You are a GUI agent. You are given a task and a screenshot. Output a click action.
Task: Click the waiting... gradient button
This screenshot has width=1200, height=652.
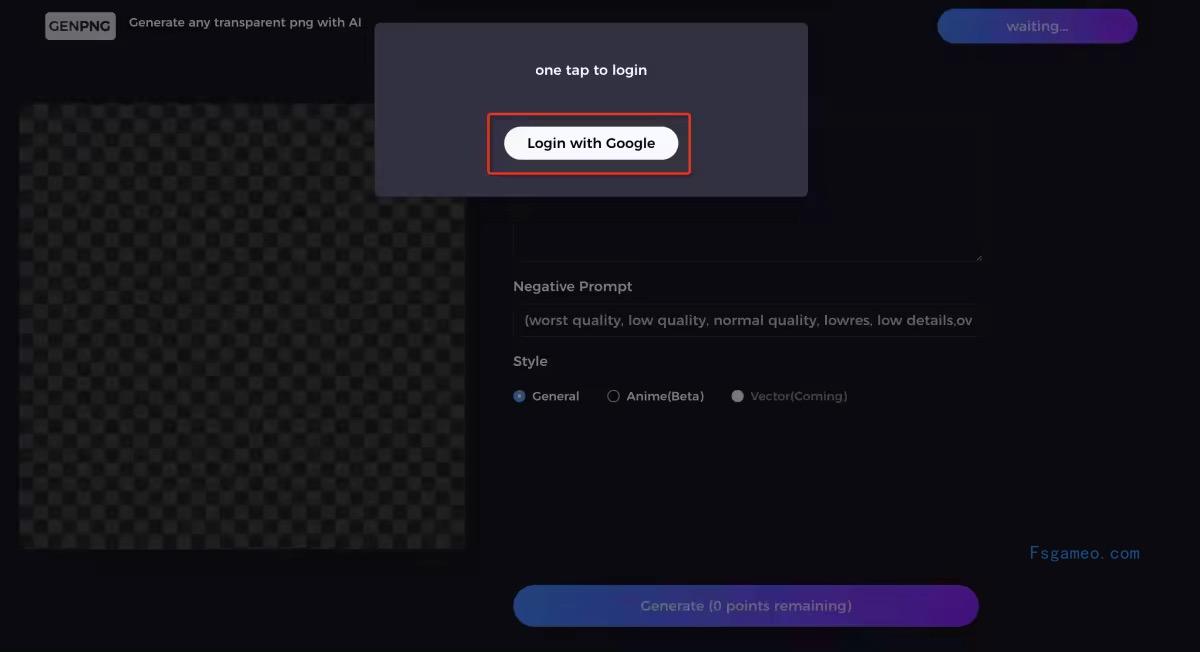tap(1037, 26)
